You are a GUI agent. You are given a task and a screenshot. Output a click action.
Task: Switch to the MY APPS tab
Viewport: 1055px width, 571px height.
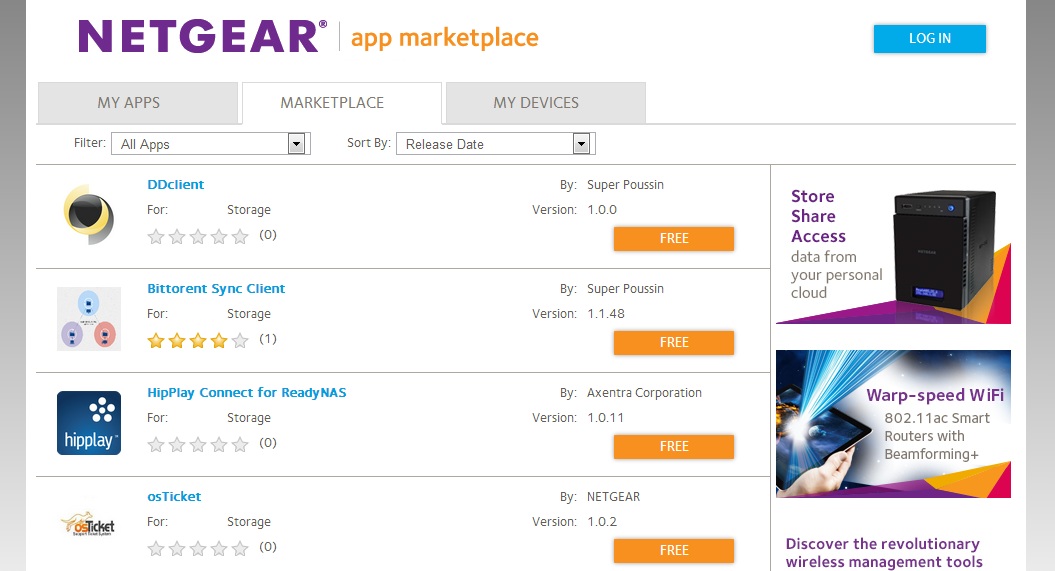[138, 103]
